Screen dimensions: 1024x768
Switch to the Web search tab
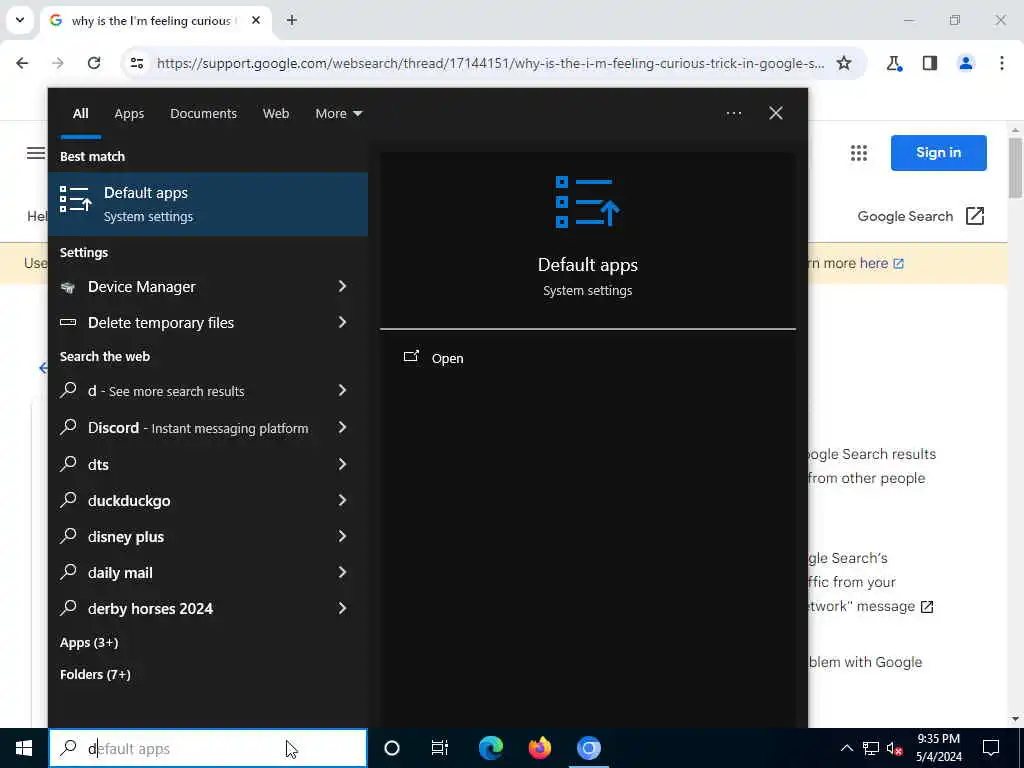point(276,114)
